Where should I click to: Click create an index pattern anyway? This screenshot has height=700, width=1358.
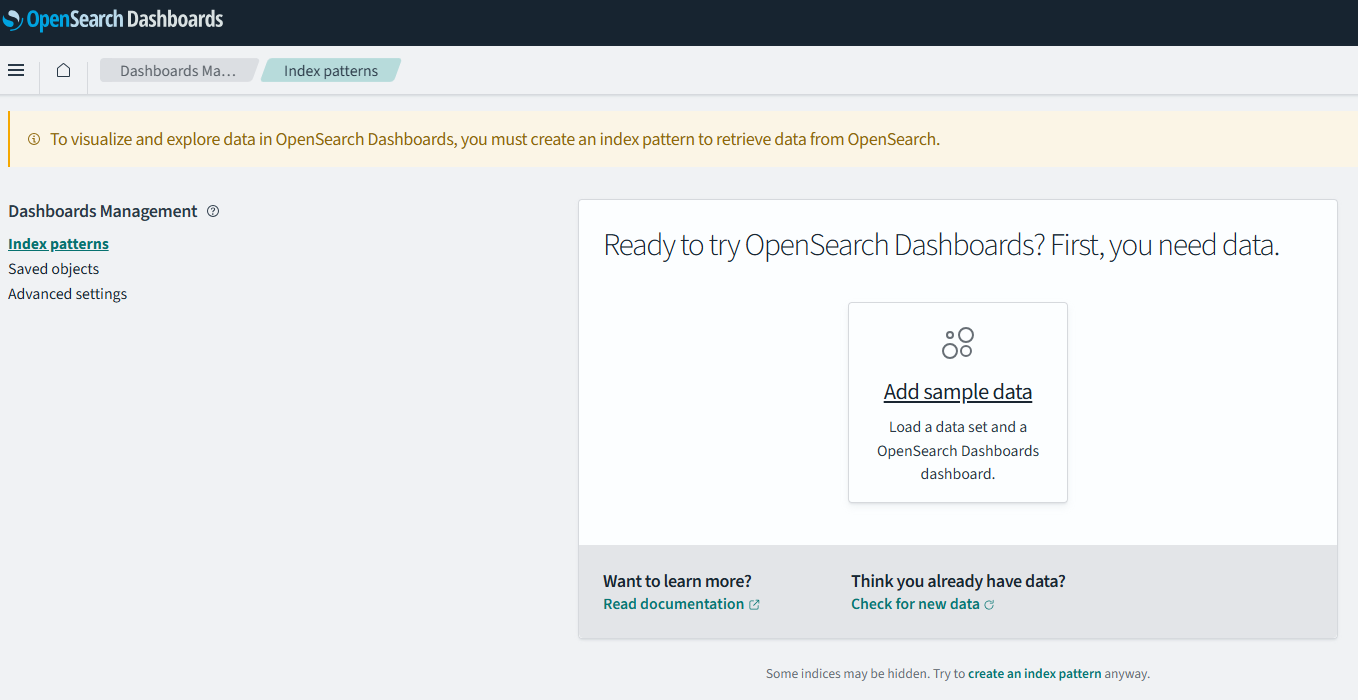[1033, 673]
